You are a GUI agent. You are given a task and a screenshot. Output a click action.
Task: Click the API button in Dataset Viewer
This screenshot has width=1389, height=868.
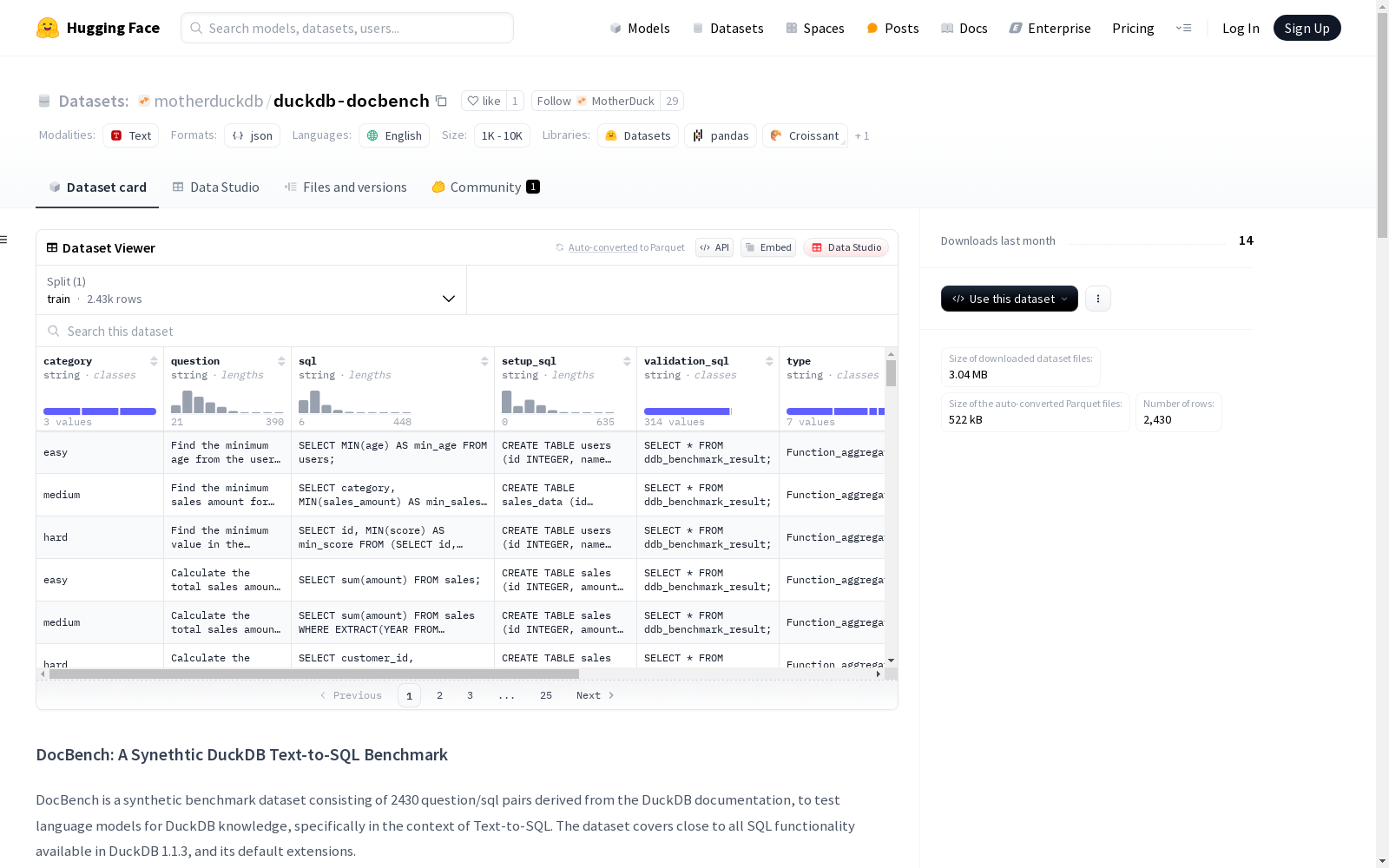(714, 247)
